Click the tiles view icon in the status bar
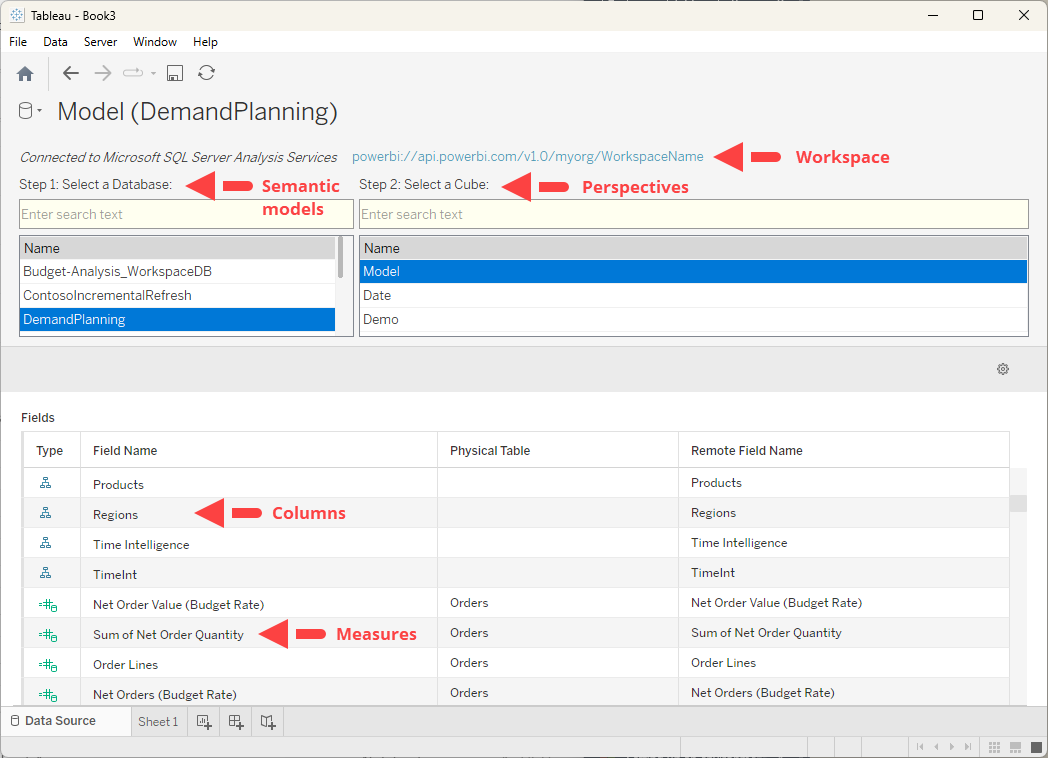 [x=994, y=747]
